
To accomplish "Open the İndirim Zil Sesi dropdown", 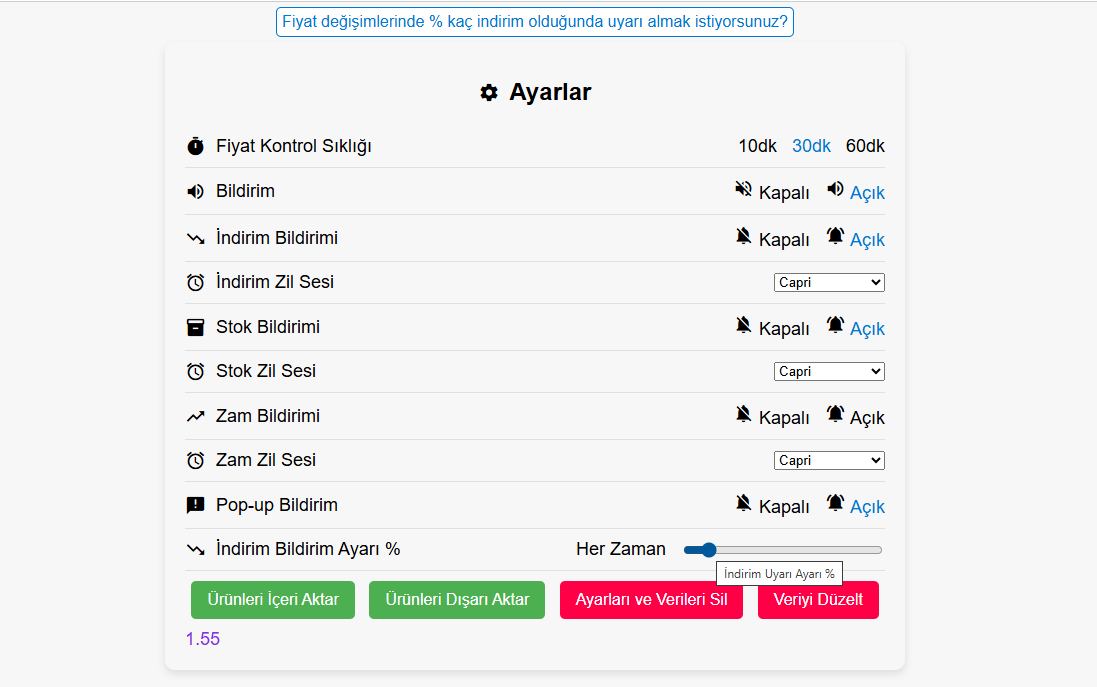I will (829, 283).
